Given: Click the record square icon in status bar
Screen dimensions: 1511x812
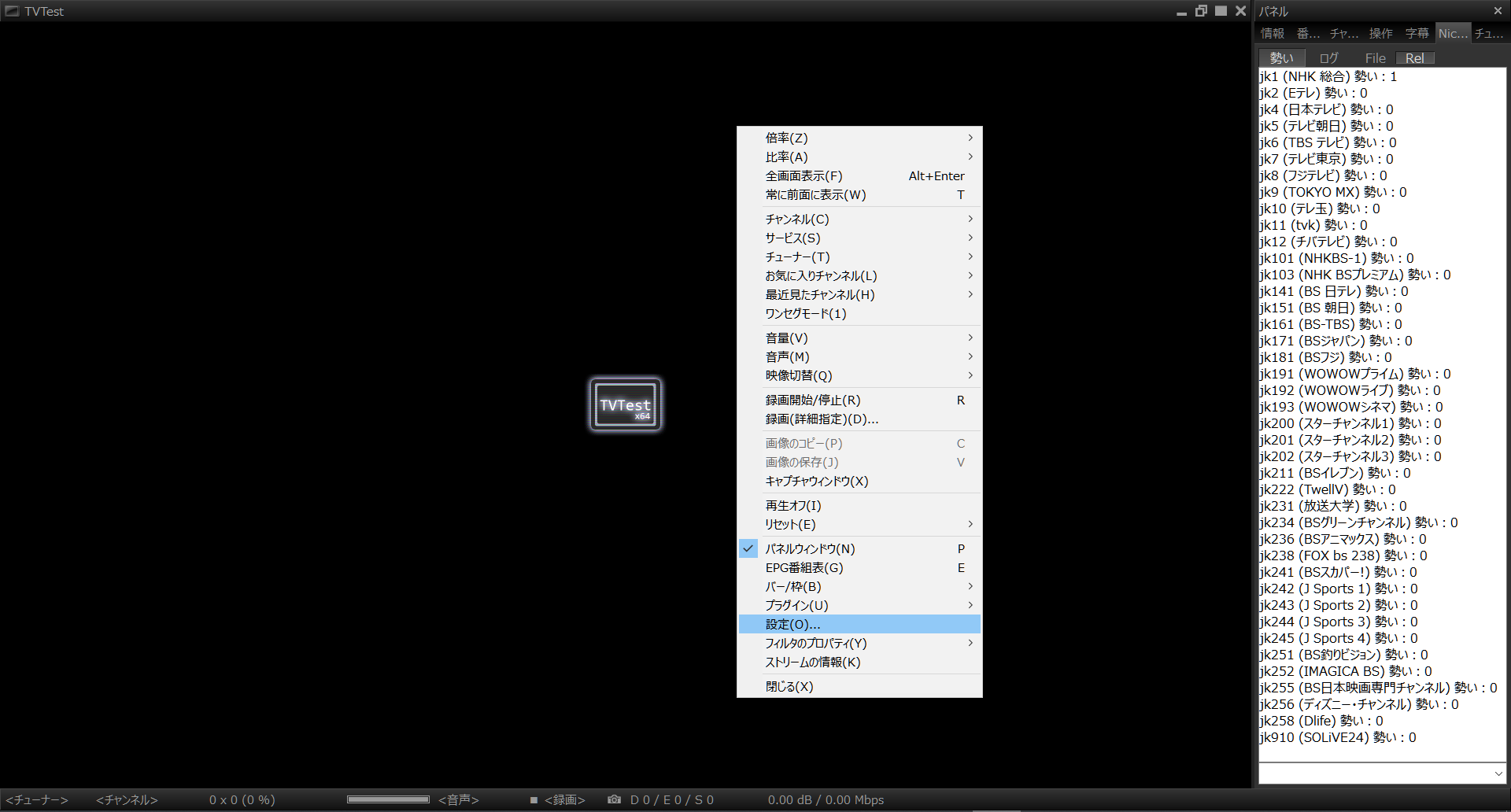Looking at the screenshot, I should 534,799.
